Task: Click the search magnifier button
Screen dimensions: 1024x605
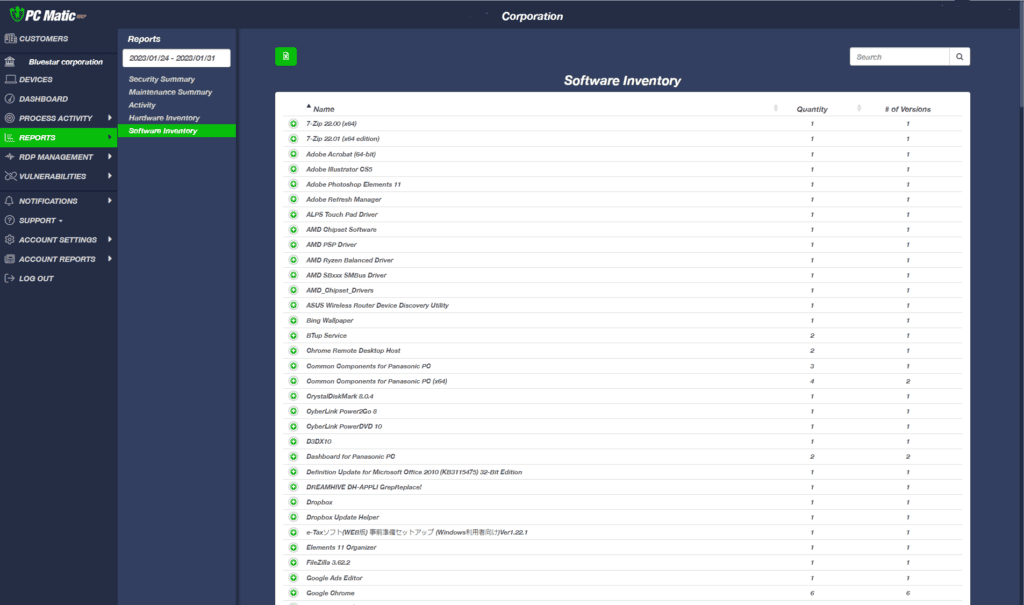Action: 959,57
